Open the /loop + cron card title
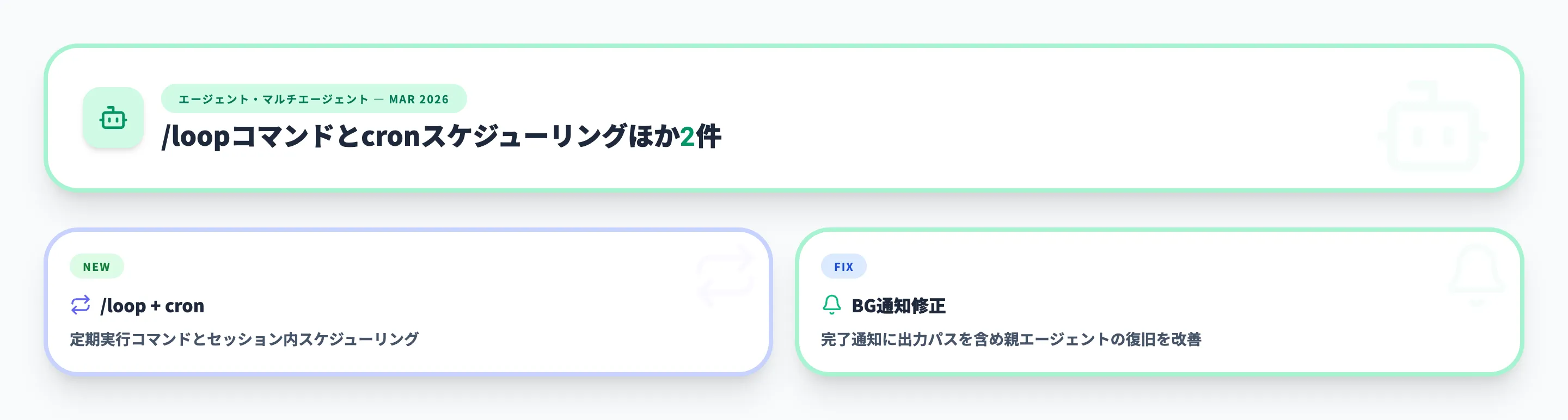Image resolution: width=1568 pixels, height=420 pixels. click(152, 306)
